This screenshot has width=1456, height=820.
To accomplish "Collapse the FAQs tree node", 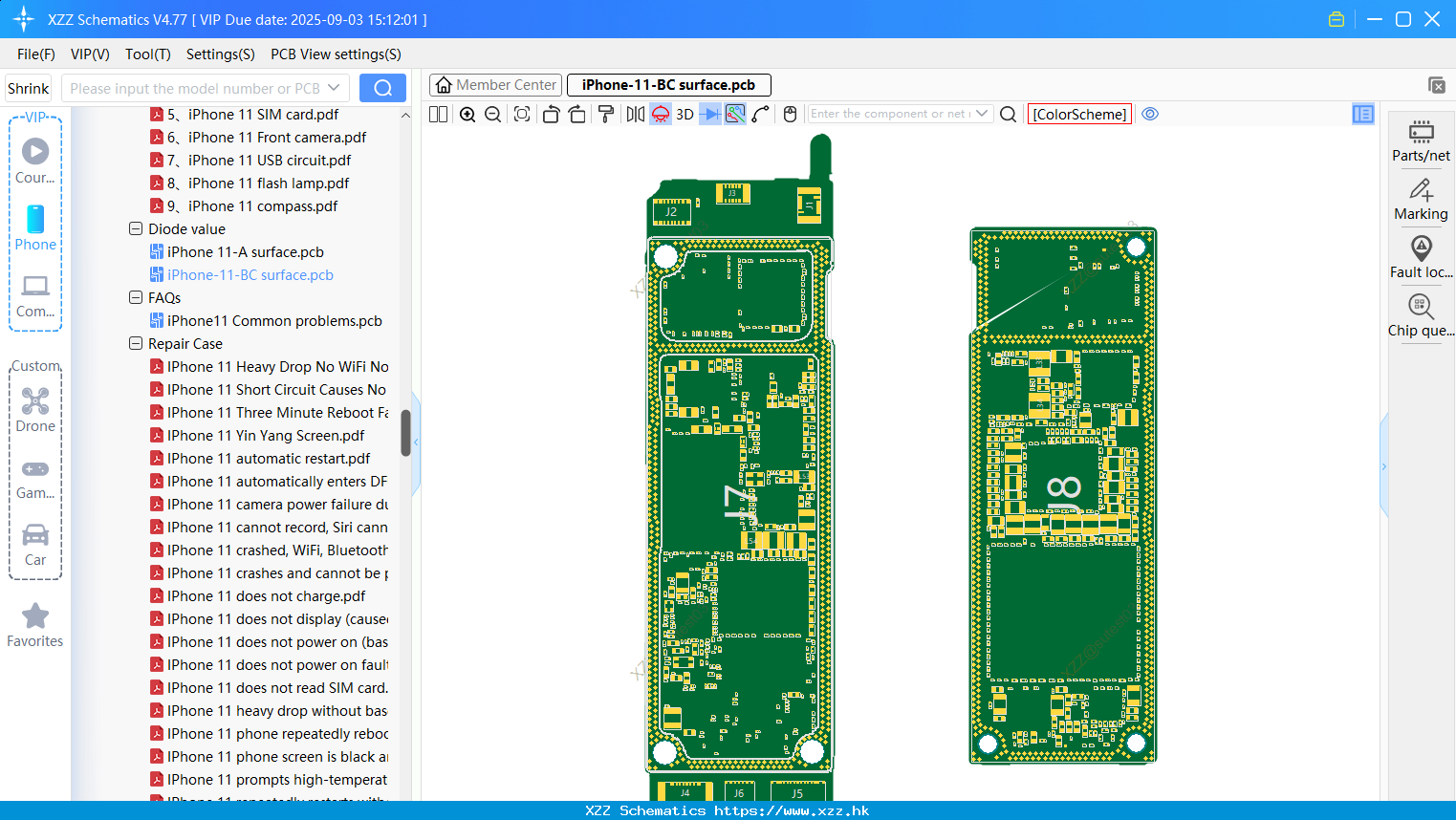I will [135, 298].
